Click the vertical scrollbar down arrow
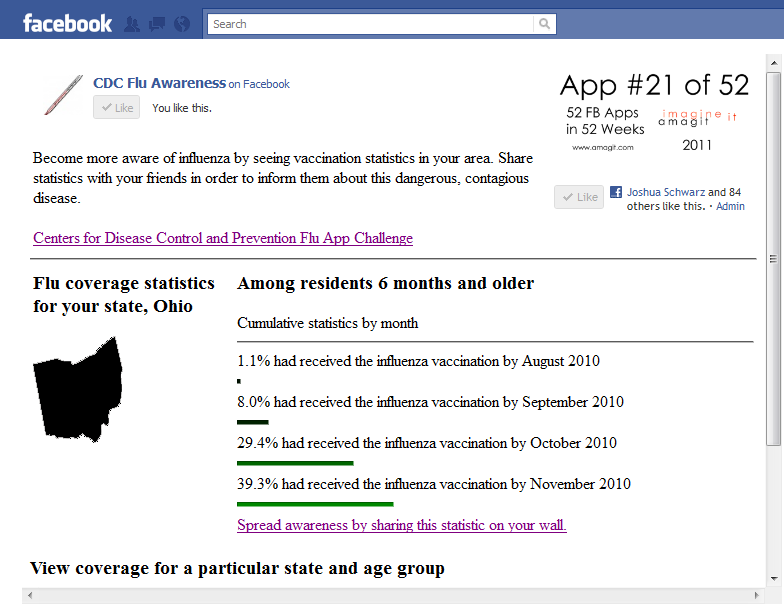 [774, 578]
